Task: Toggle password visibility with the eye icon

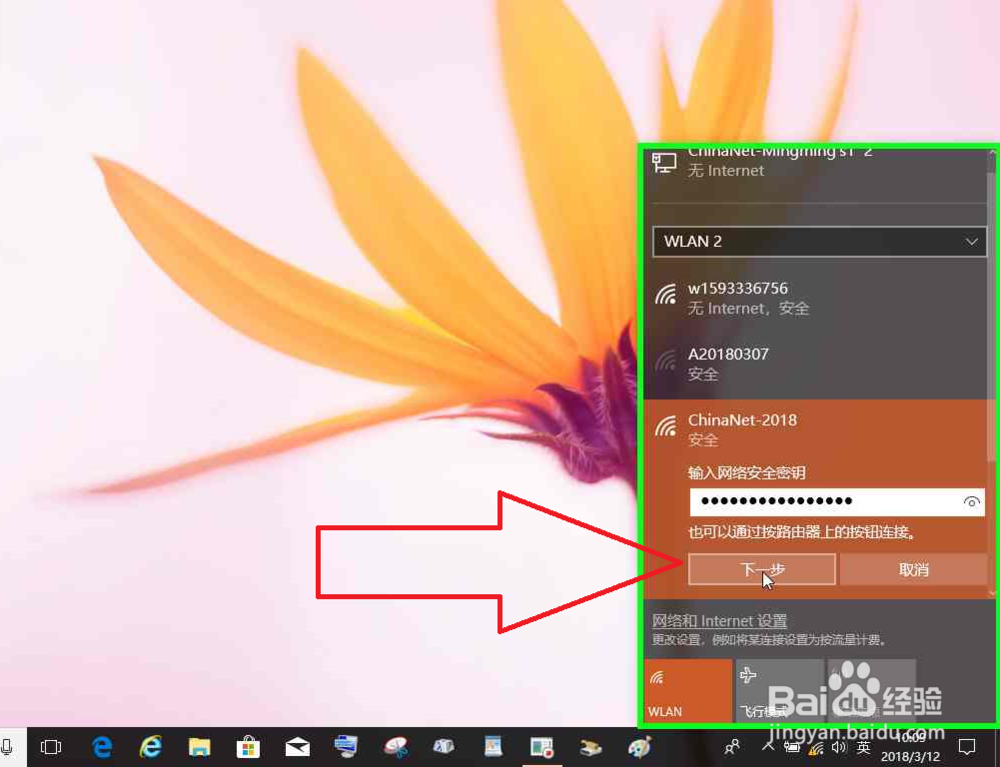Action: pyautogui.click(x=971, y=502)
